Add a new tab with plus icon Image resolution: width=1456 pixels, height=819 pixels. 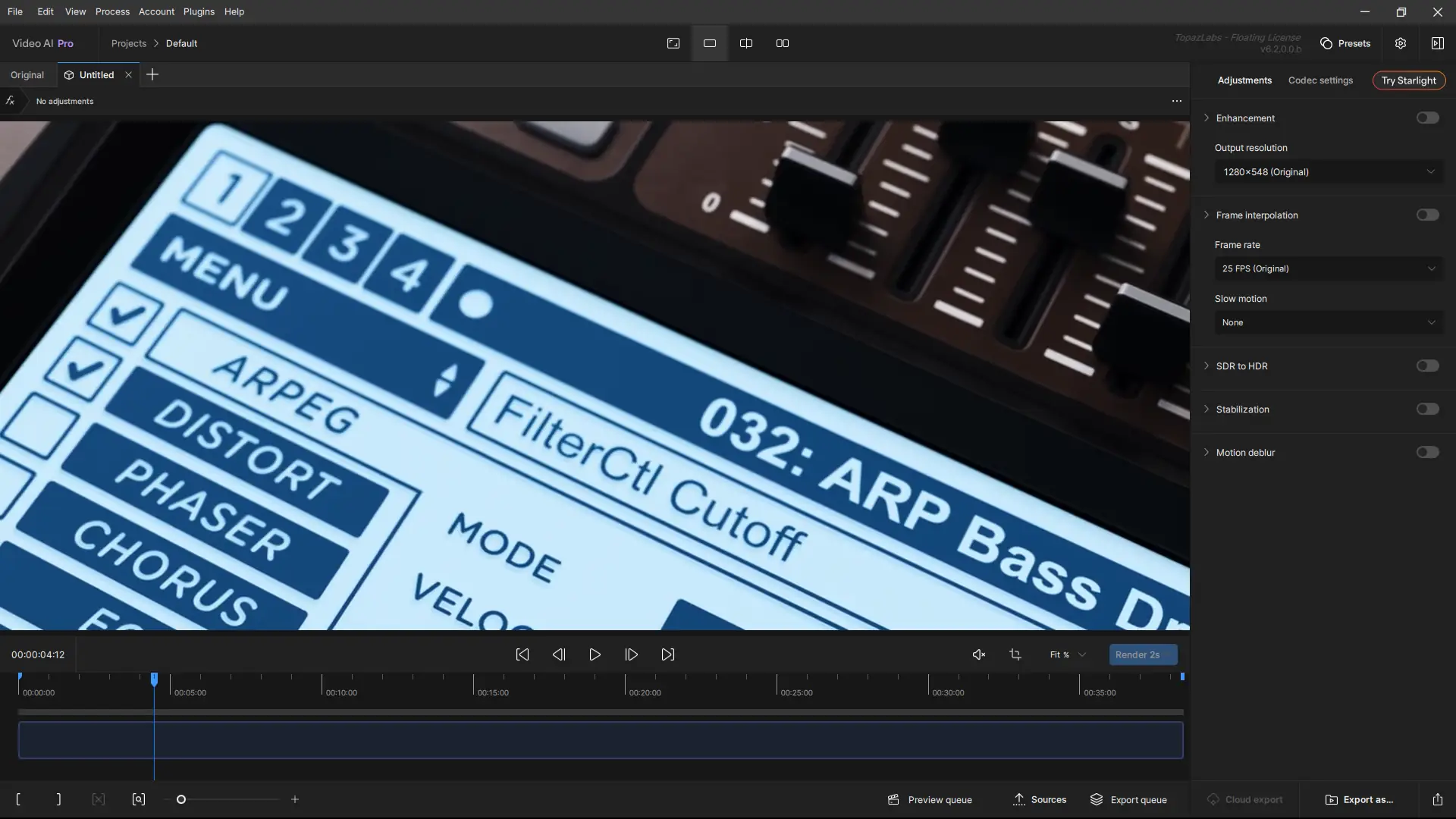152,74
